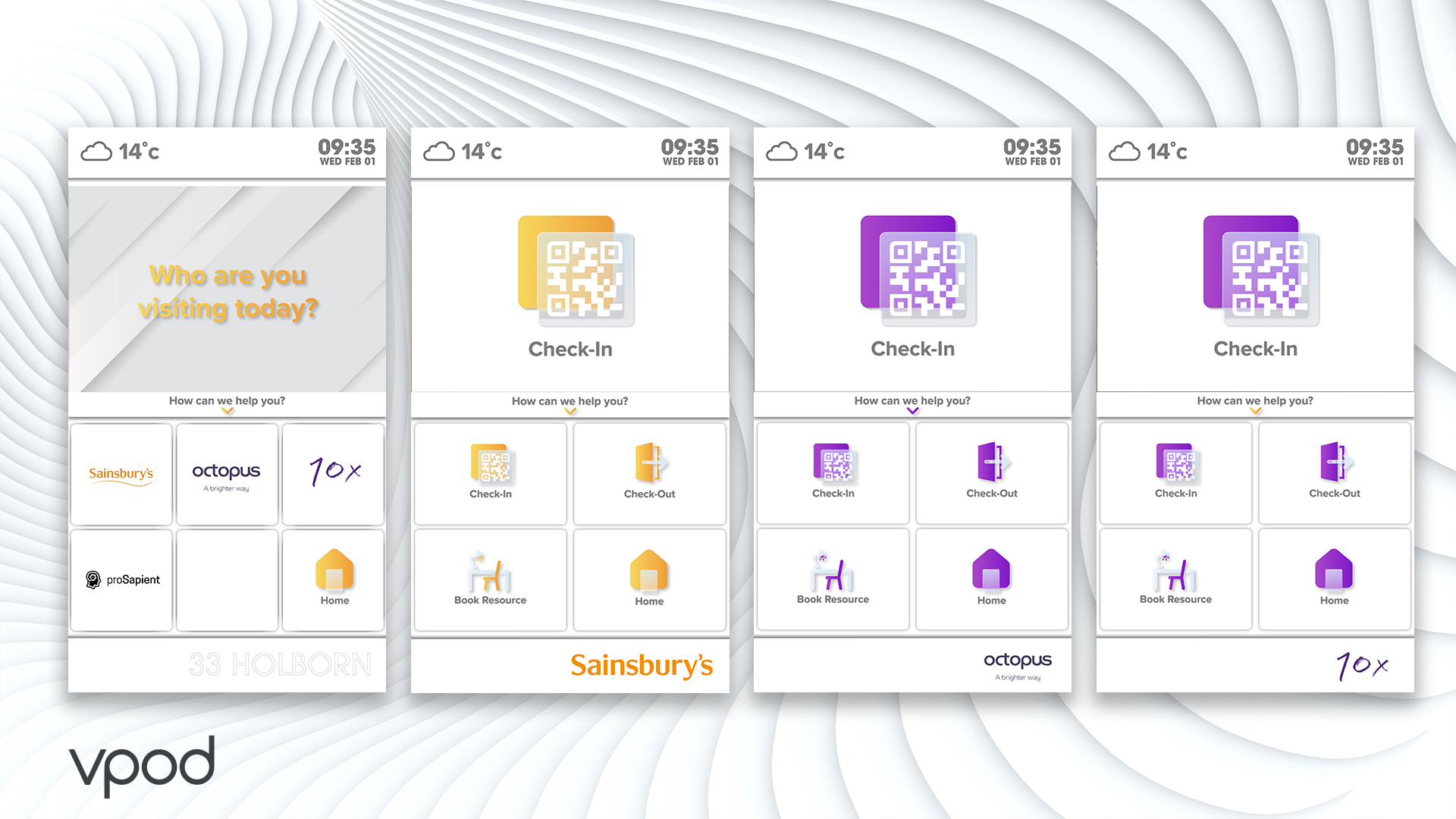The image size is (1456, 819).
Task: Click 'Who are you visiting today?' banner
Action: pyautogui.click(x=227, y=288)
